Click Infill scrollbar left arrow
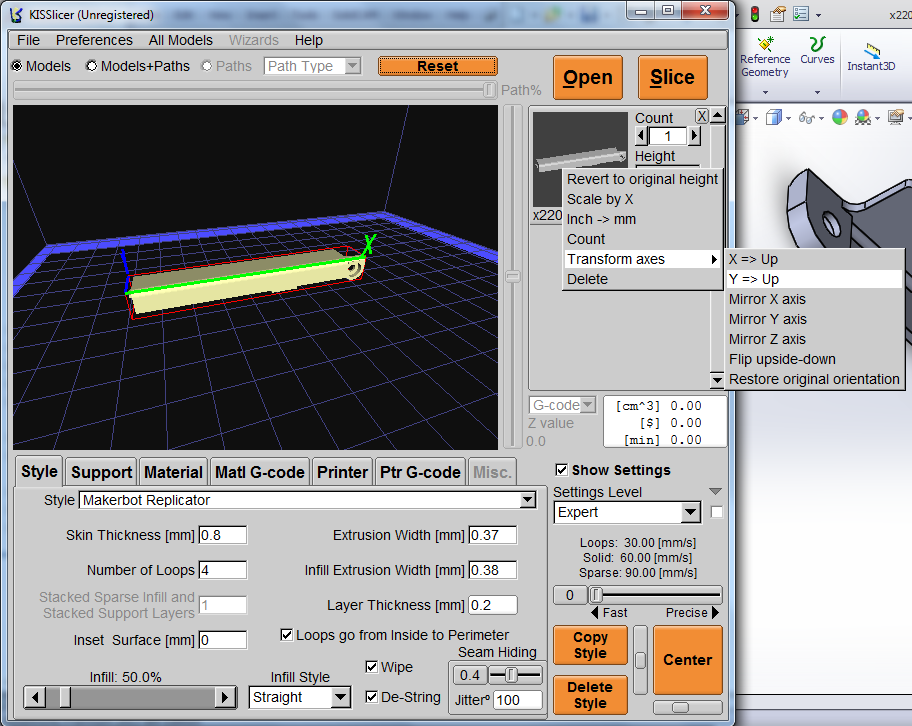The height and width of the screenshot is (726, 912). pyautogui.click(x=35, y=697)
